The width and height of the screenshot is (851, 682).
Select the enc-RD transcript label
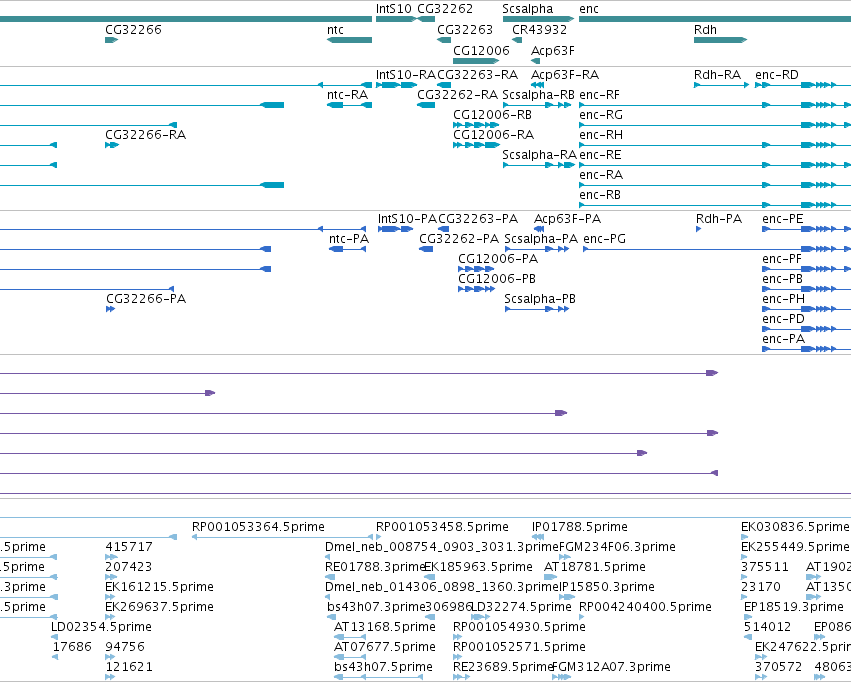[x=777, y=74]
